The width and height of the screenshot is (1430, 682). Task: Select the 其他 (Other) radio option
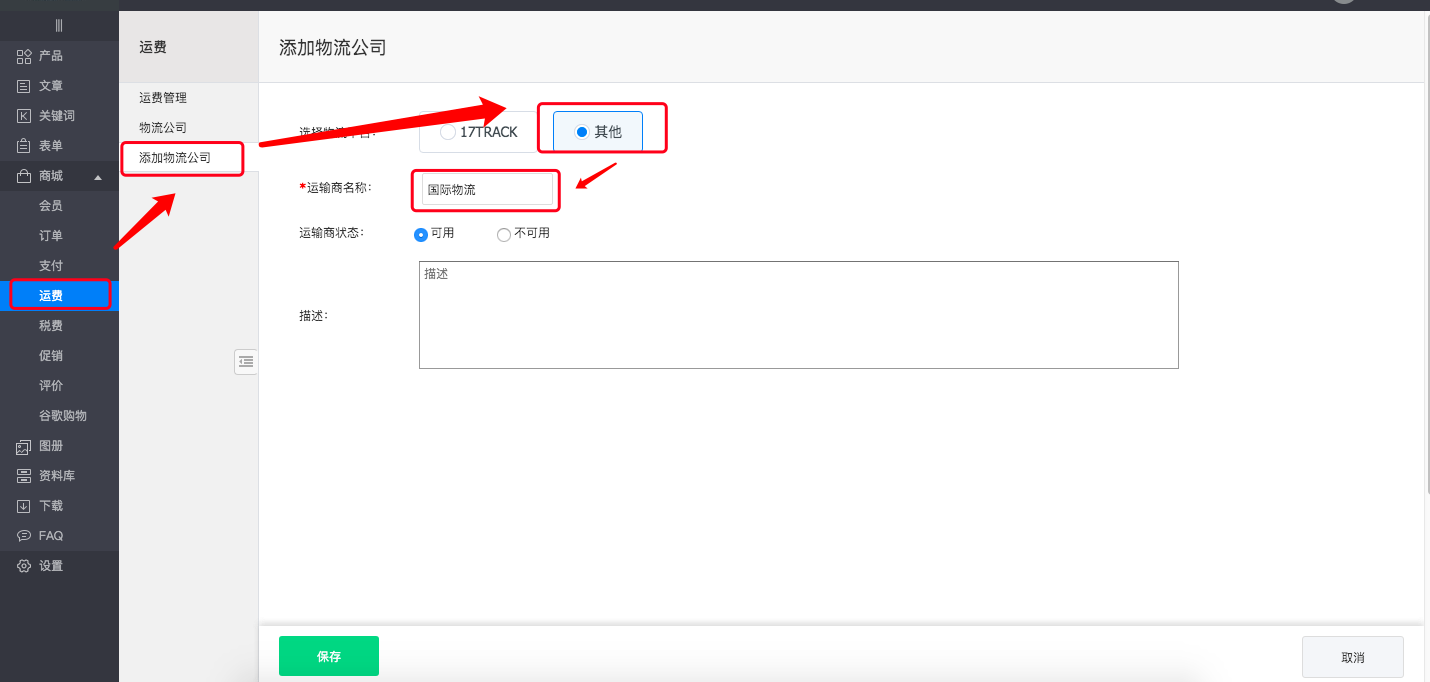(582, 132)
